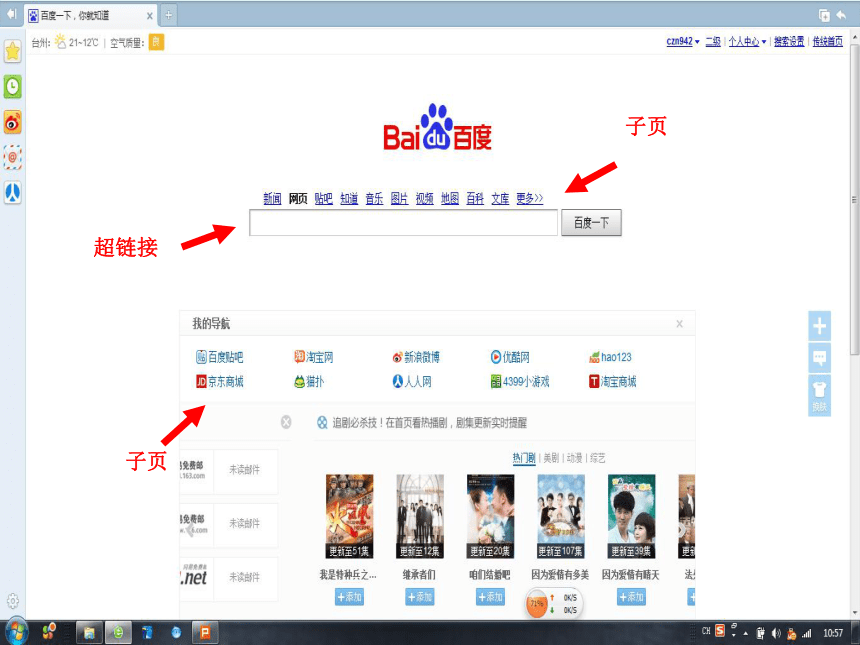860x645 pixels.
Task: Select the 热门剧 tab
Action: (524, 458)
